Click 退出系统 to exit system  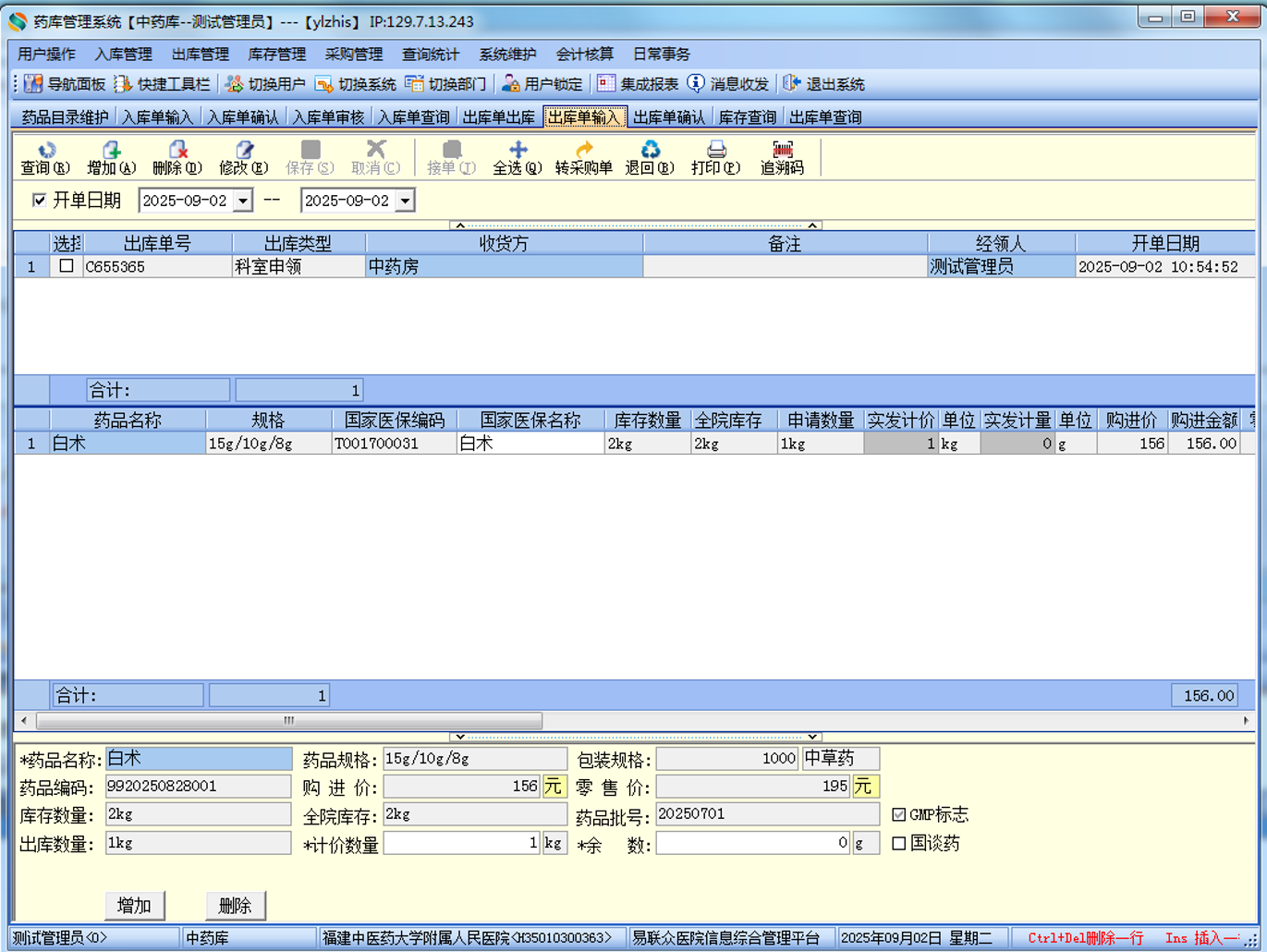(824, 84)
